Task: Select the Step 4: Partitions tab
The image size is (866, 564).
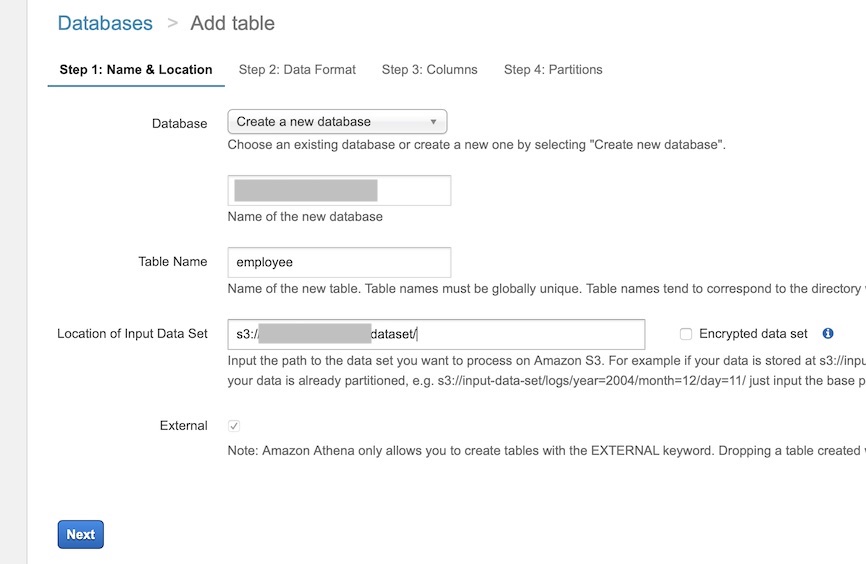Action: pyautogui.click(x=553, y=70)
